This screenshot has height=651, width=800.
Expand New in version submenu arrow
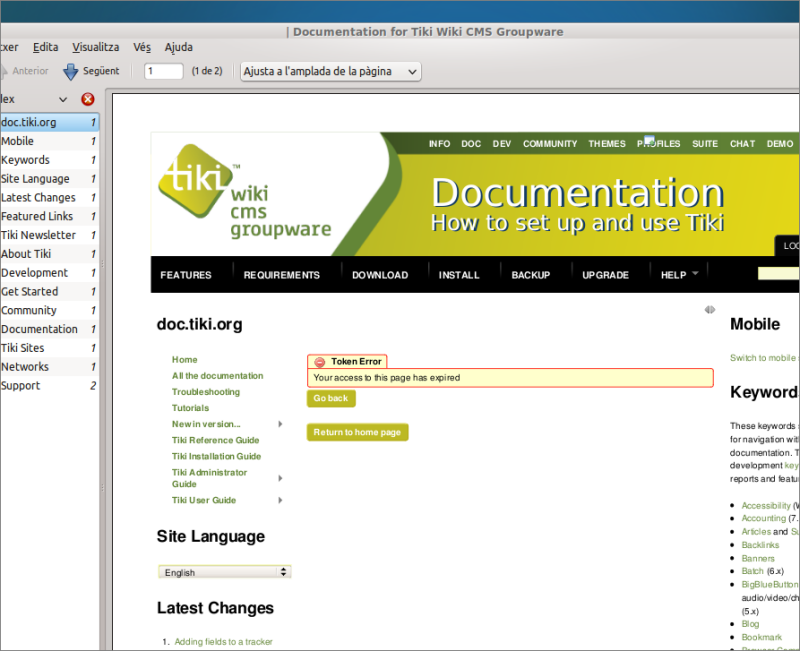280,424
